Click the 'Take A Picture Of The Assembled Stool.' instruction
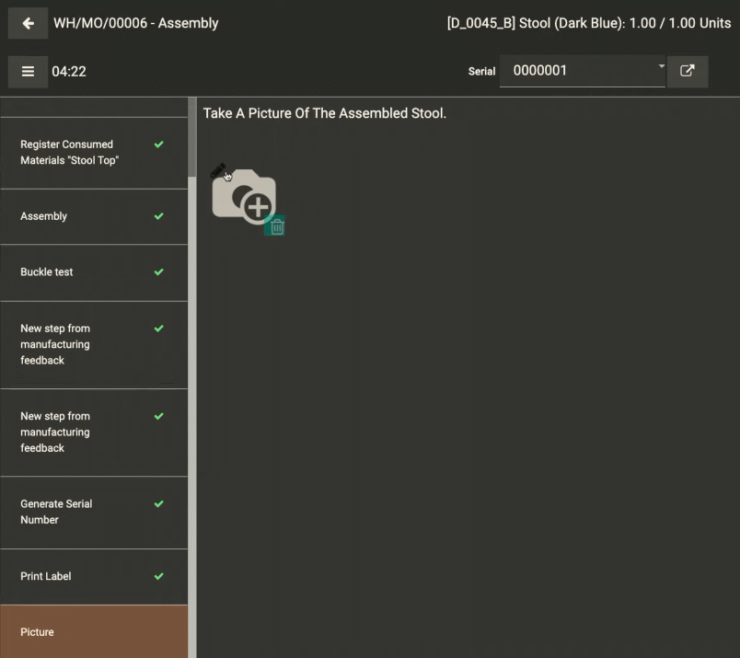Viewport: 740px width, 658px height. (x=324, y=113)
